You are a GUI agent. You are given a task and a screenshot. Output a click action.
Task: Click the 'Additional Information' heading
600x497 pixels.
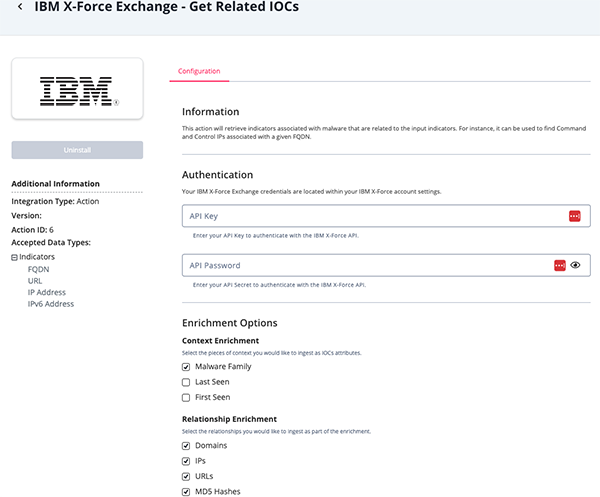pyautogui.click(x=55, y=184)
